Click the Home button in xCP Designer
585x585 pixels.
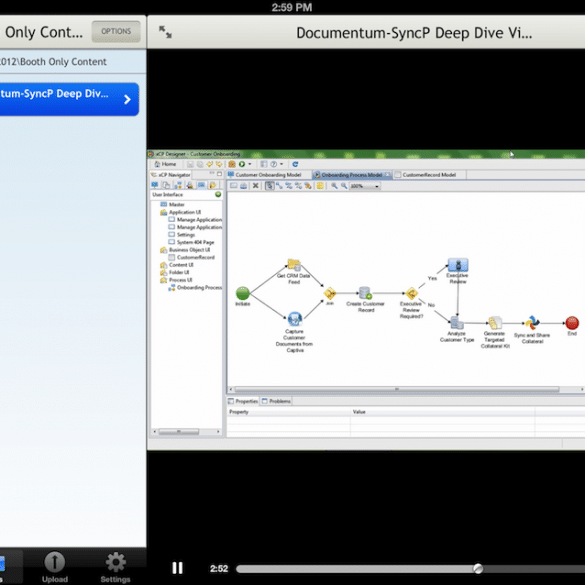click(x=165, y=164)
